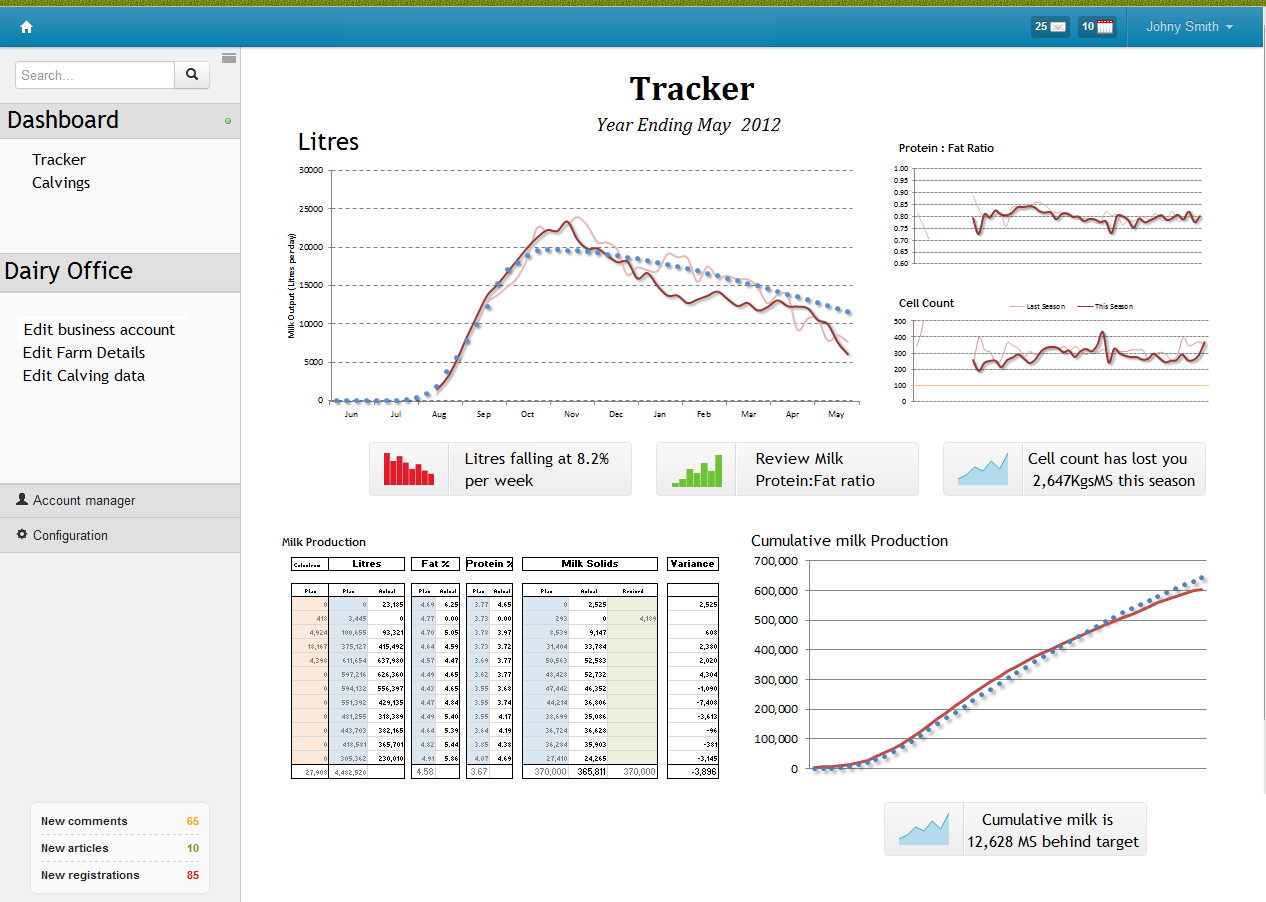
Task: Open the Edit Calving data link
Action: coord(84,376)
